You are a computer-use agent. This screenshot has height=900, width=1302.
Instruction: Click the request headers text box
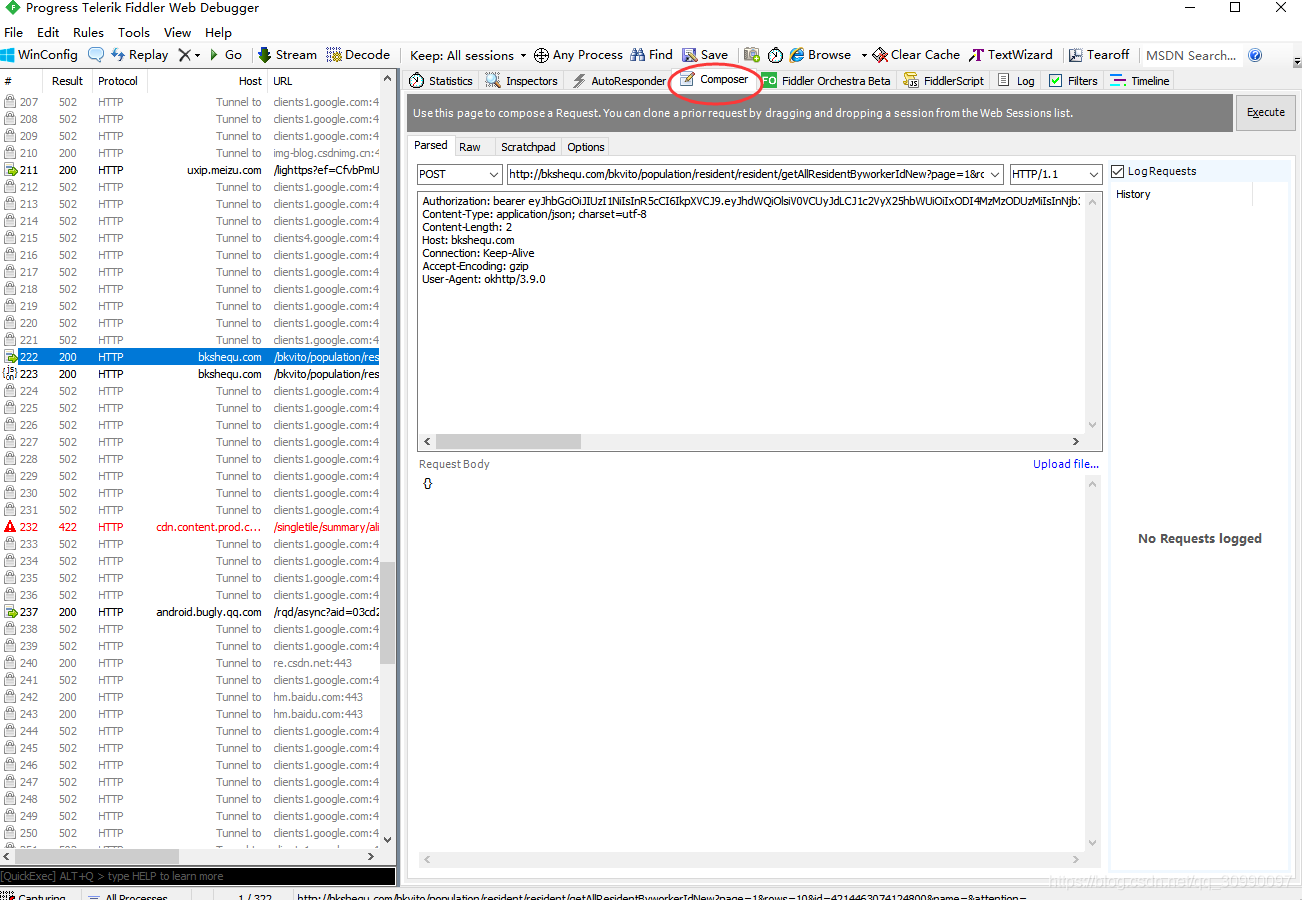[751, 312]
